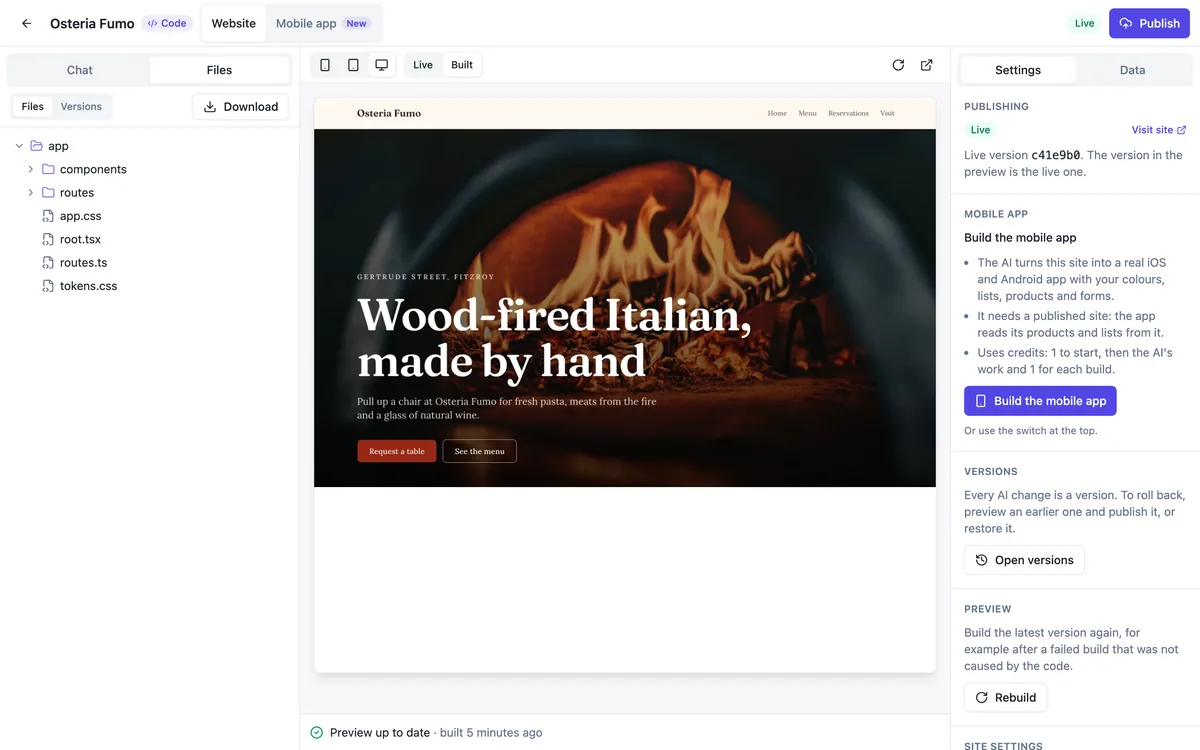Open the Visit site link
Screen dimensions: 1200x750
click(x=1159, y=130)
